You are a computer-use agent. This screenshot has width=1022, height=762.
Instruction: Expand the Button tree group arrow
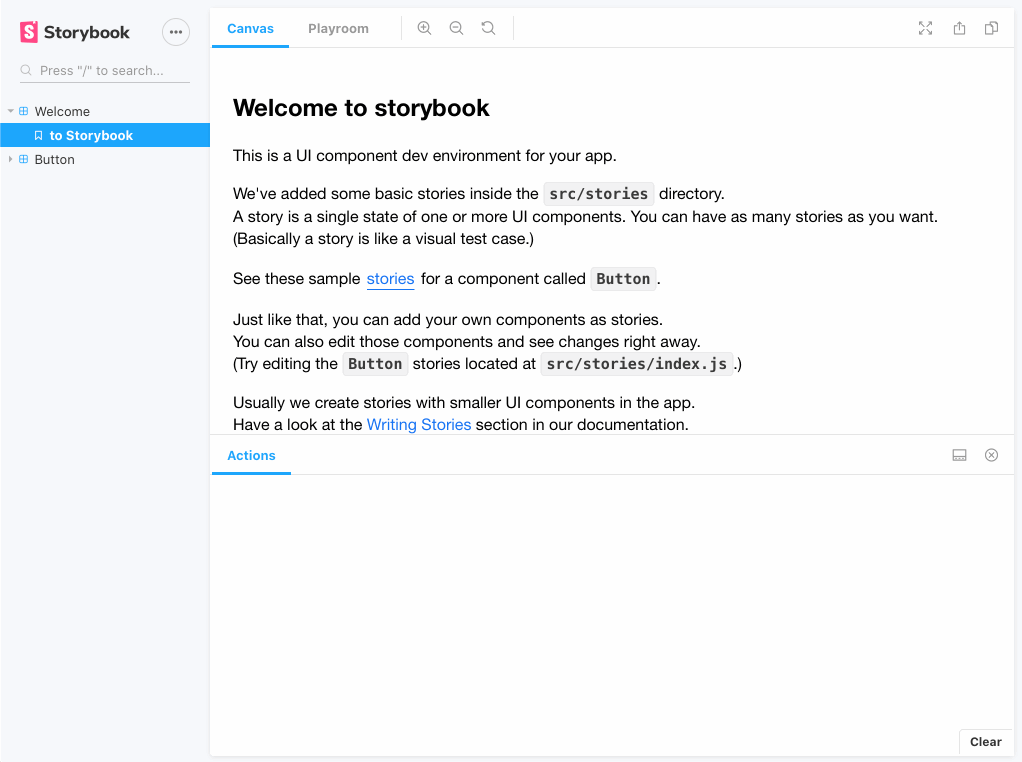(10, 159)
